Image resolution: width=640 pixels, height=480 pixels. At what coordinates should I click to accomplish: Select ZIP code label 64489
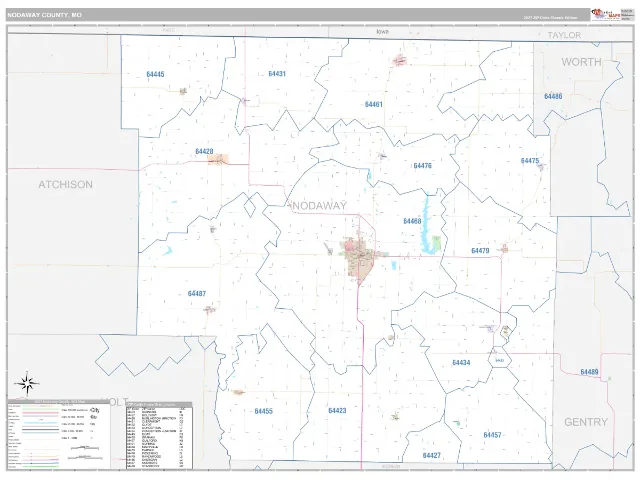(589, 372)
